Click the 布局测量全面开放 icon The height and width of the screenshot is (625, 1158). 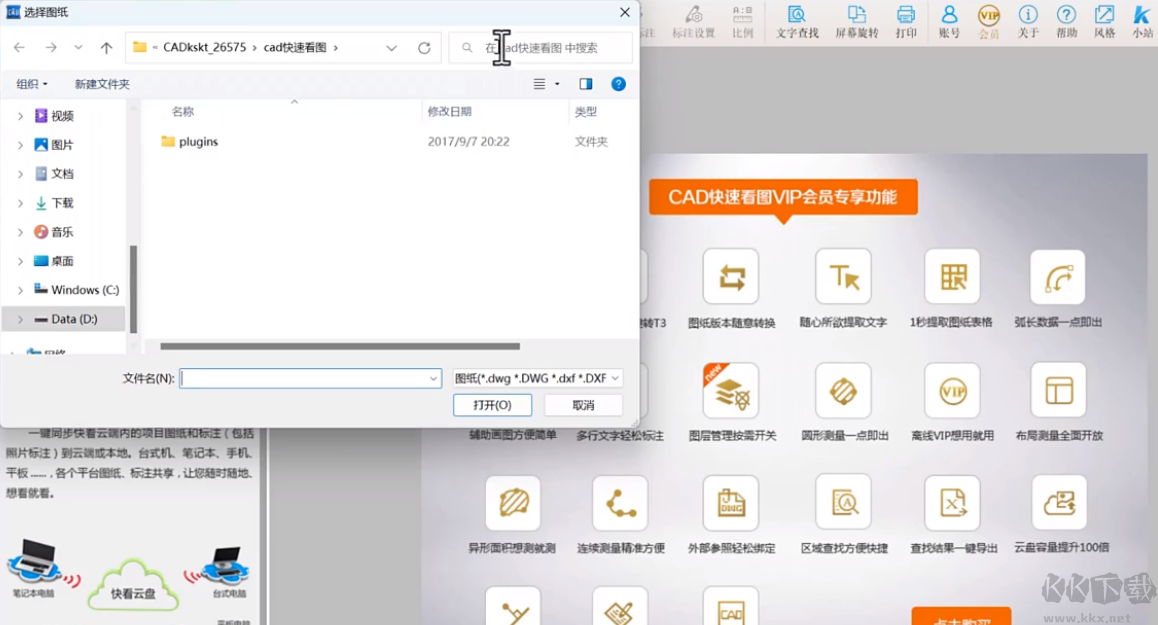point(1058,390)
